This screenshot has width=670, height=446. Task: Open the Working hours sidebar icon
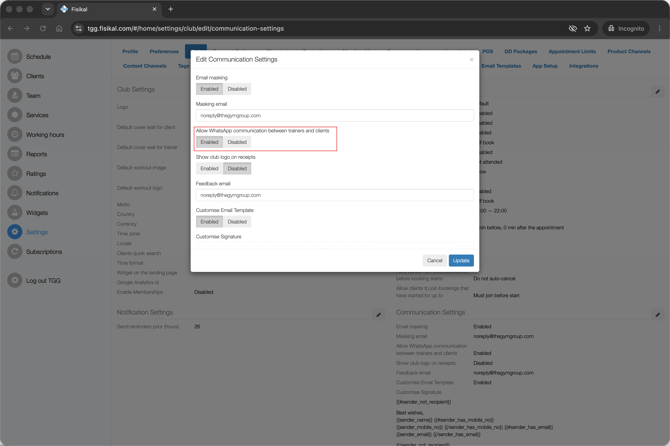[15, 135]
